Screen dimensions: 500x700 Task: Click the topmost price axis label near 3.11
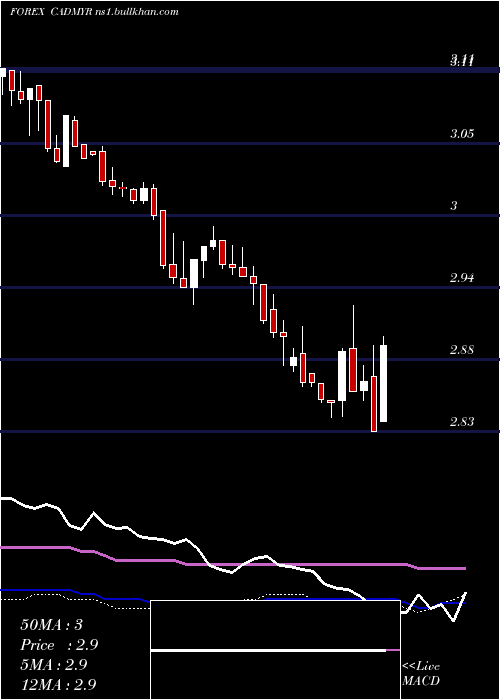[x=462, y=60]
